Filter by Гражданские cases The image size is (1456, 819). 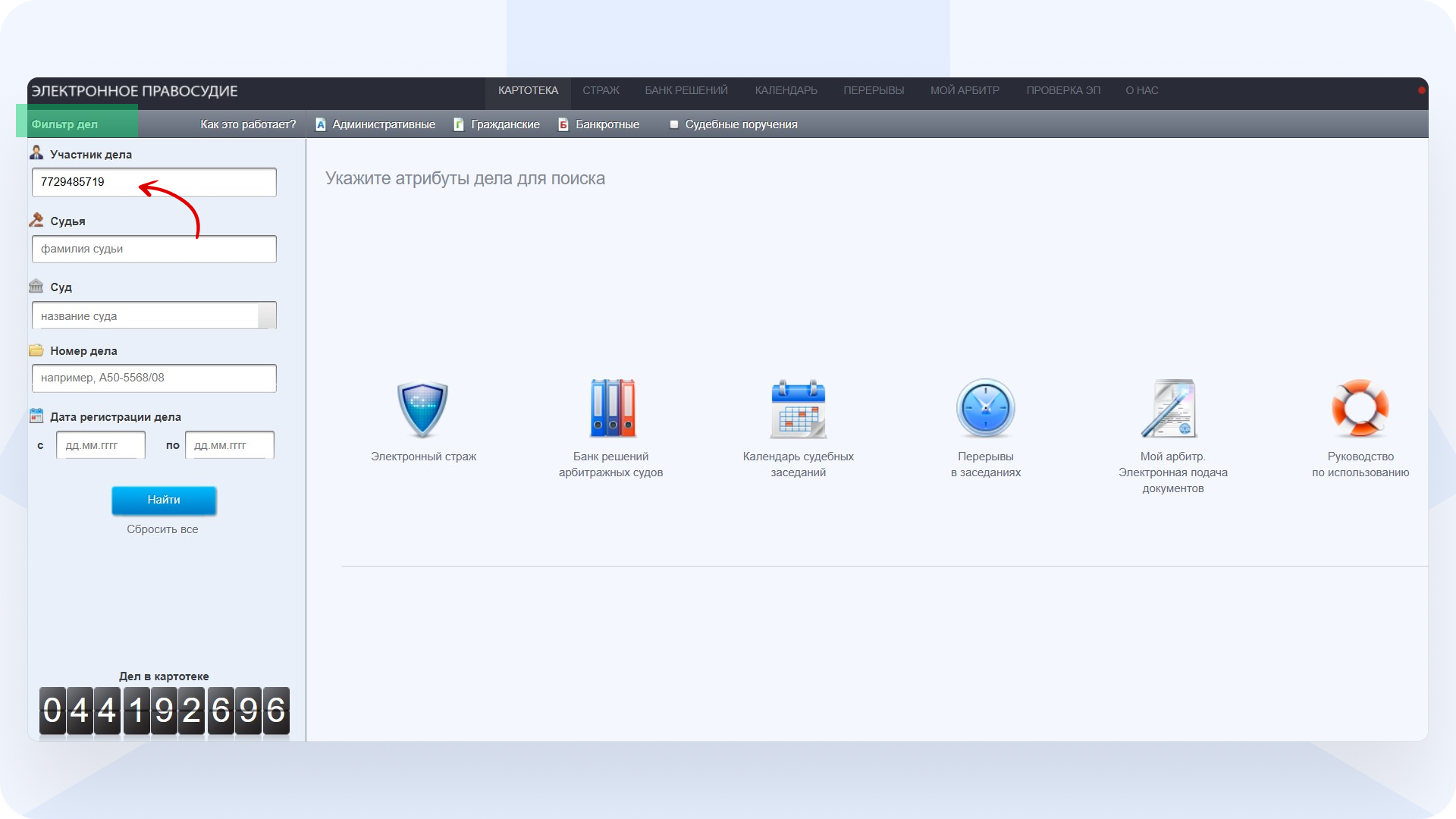[x=506, y=124]
